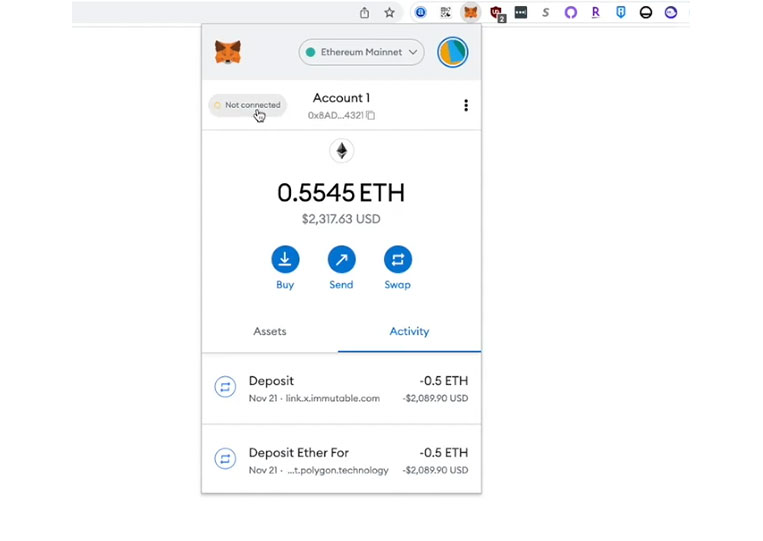Open the blue circular password manager extension
This screenshot has width=763, height=541.
421,12
